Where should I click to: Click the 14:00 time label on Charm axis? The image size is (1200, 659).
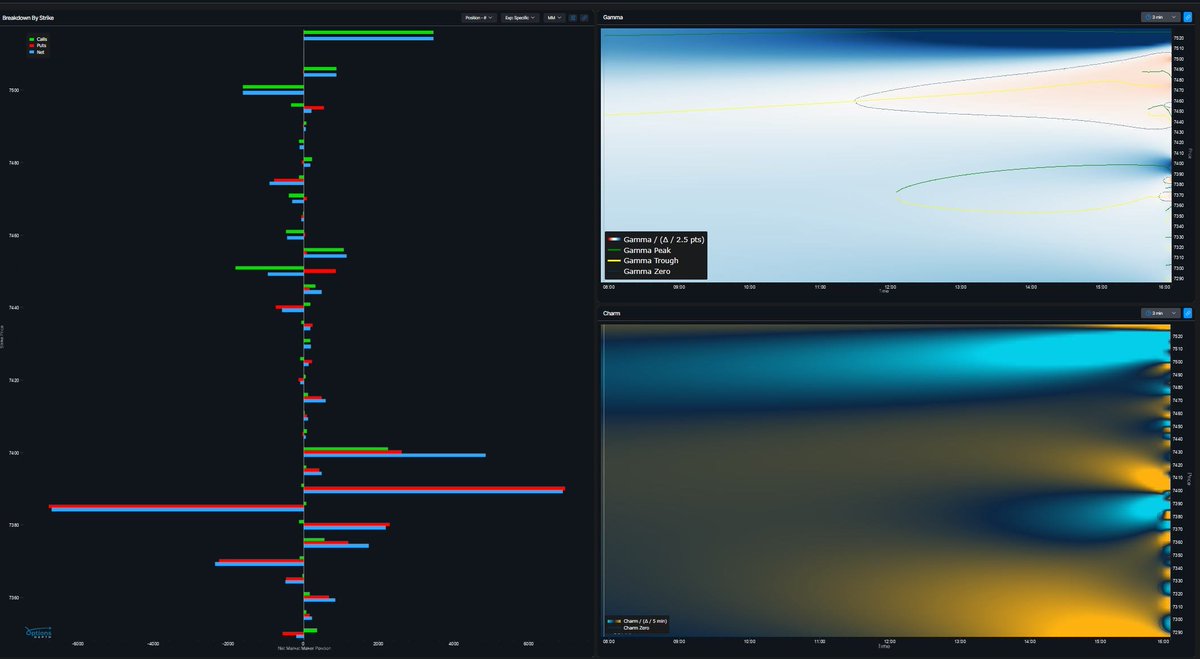point(1031,641)
